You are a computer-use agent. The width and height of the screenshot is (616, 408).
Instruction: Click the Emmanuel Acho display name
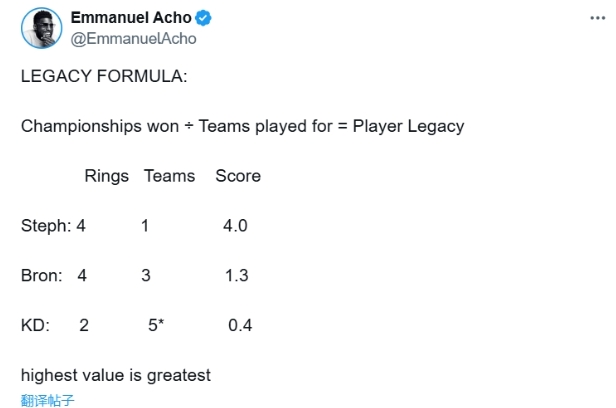point(131,18)
